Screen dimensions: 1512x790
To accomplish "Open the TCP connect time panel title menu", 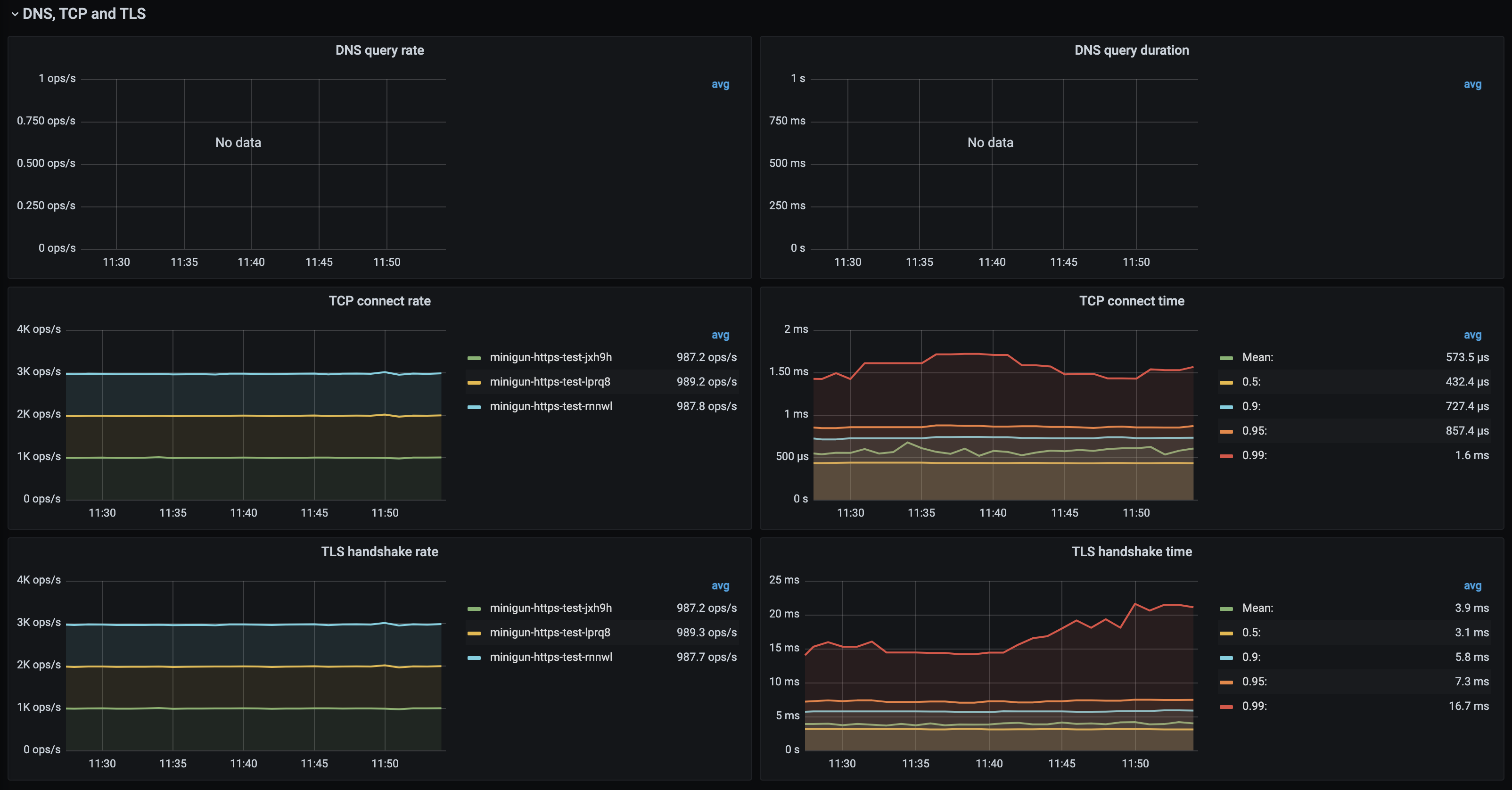I will point(1131,301).
